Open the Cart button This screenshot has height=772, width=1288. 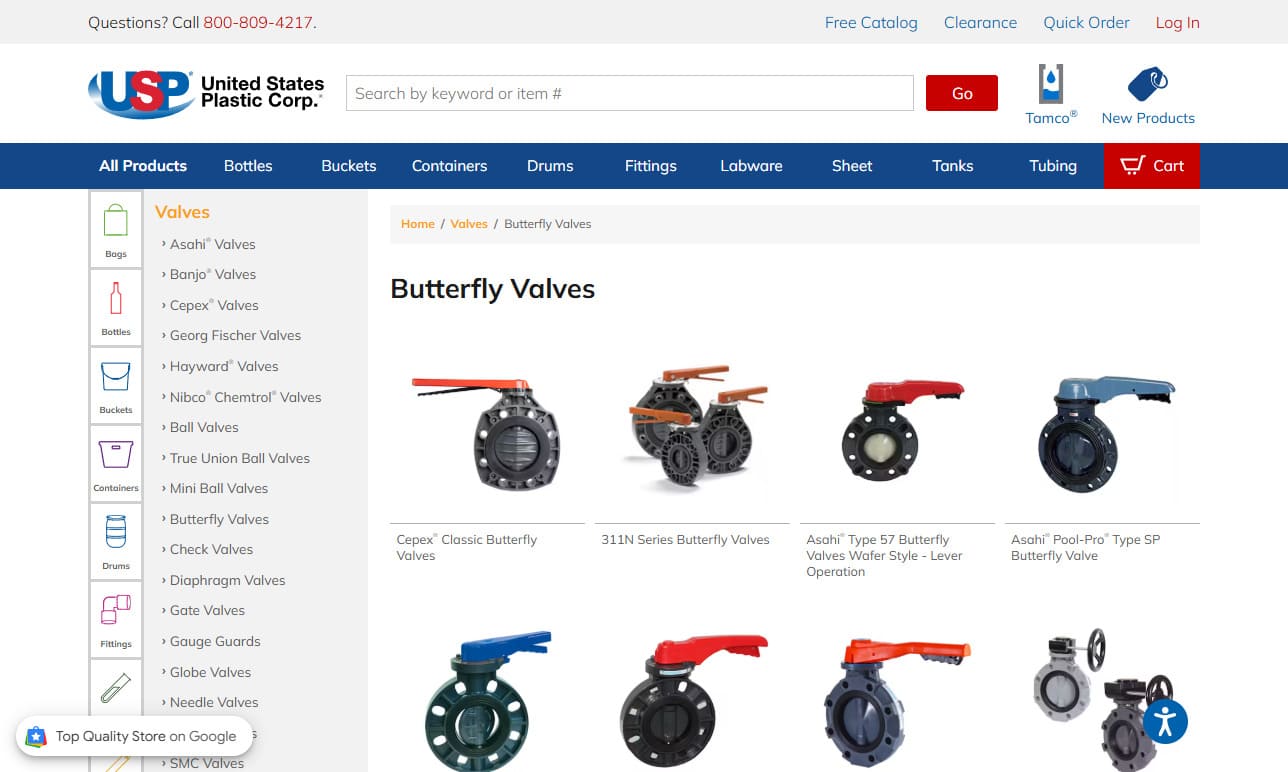coord(1151,166)
